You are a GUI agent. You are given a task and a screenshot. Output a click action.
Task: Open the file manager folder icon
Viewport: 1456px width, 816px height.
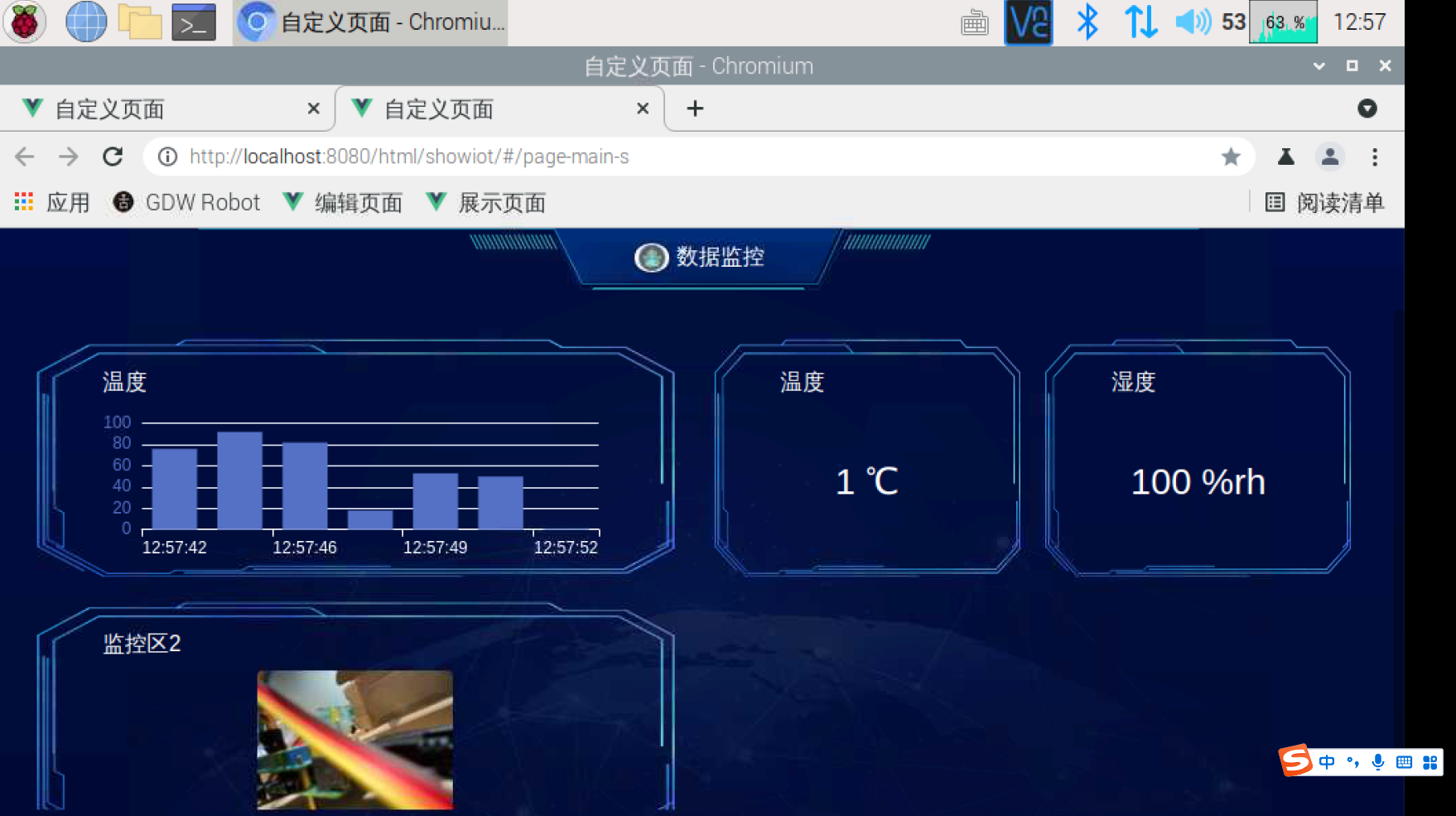pos(140,22)
